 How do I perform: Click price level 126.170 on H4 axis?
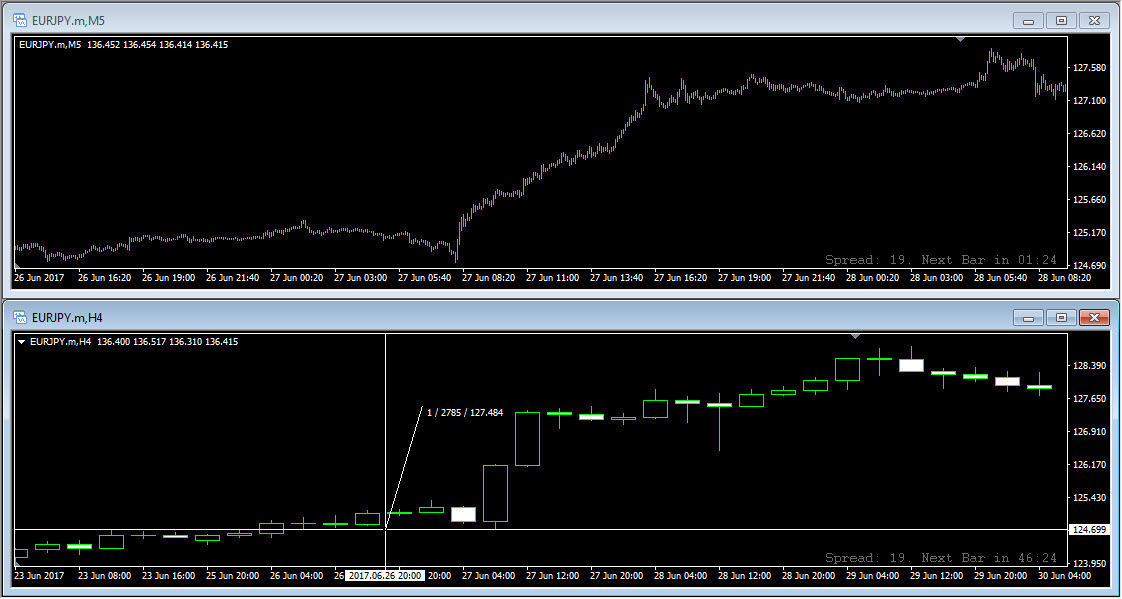tap(1088, 464)
